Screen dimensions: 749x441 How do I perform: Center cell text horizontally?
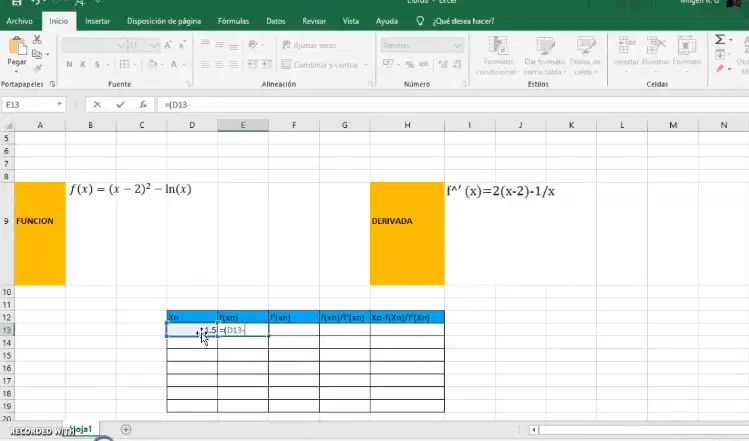pos(219,64)
